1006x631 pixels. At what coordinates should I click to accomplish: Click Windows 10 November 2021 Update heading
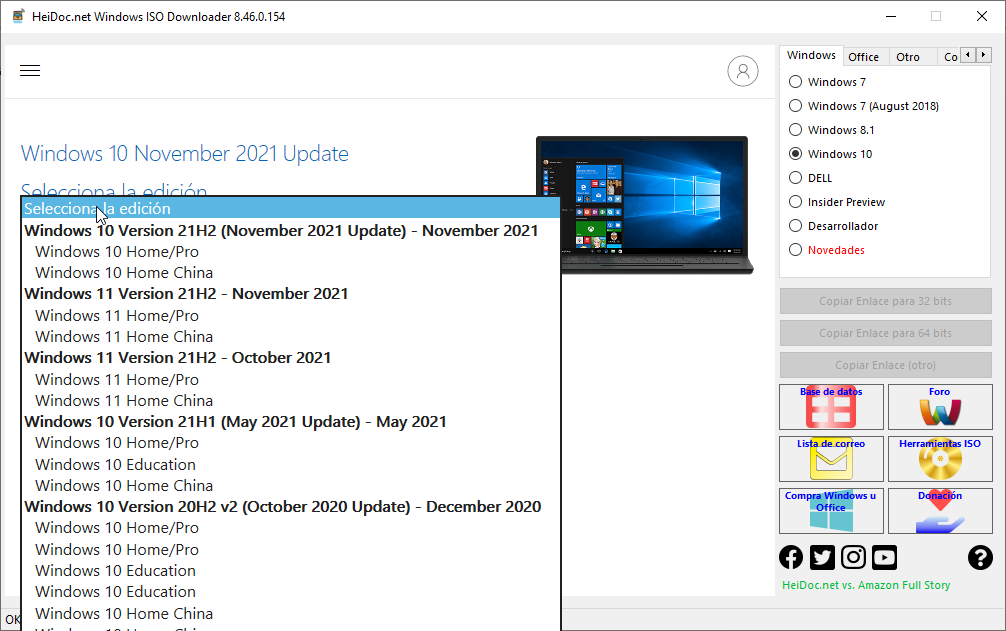[185, 154]
